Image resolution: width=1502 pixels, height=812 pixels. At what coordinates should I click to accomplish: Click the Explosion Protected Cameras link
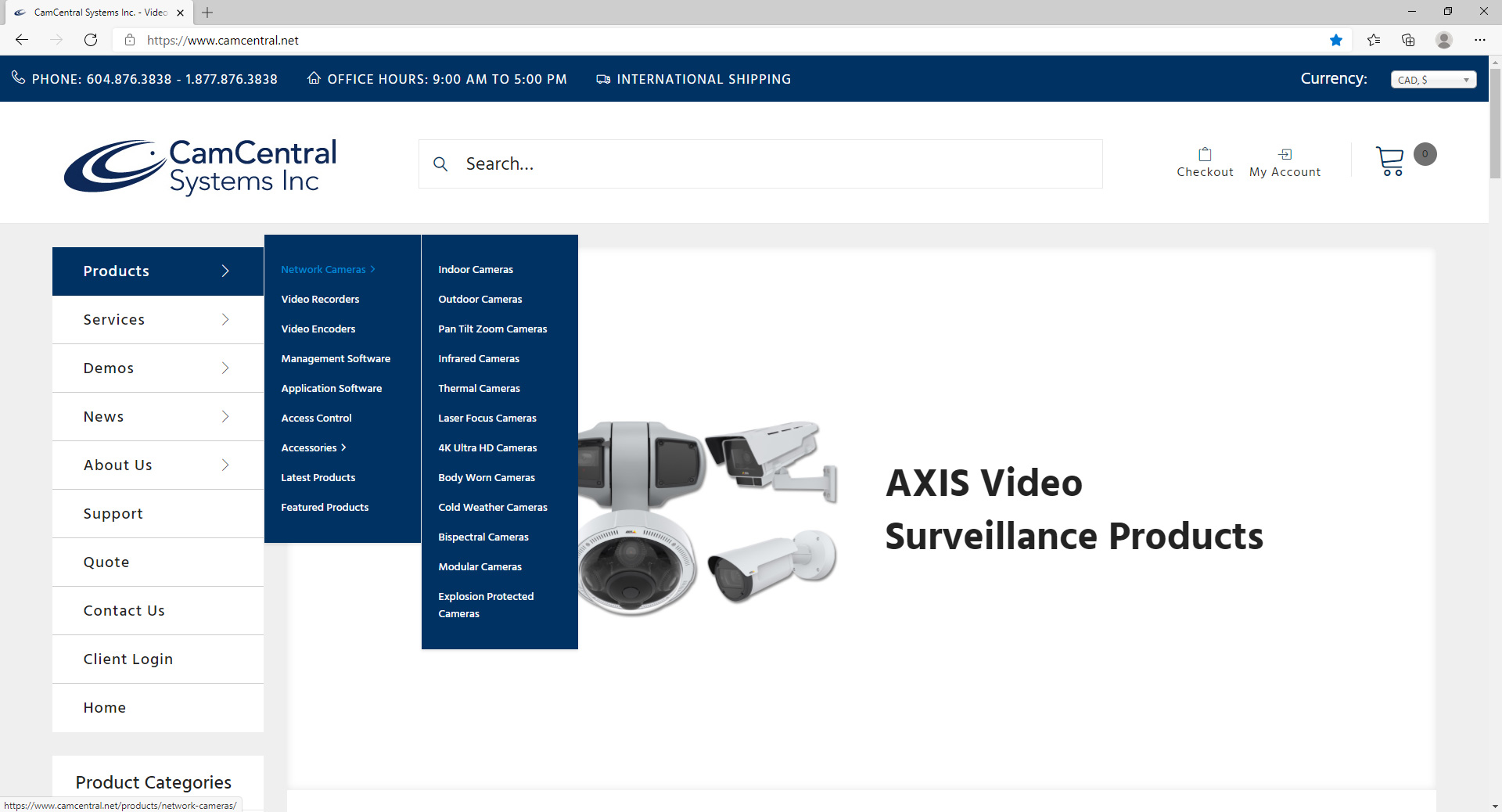pyautogui.click(x=486, y=605)
